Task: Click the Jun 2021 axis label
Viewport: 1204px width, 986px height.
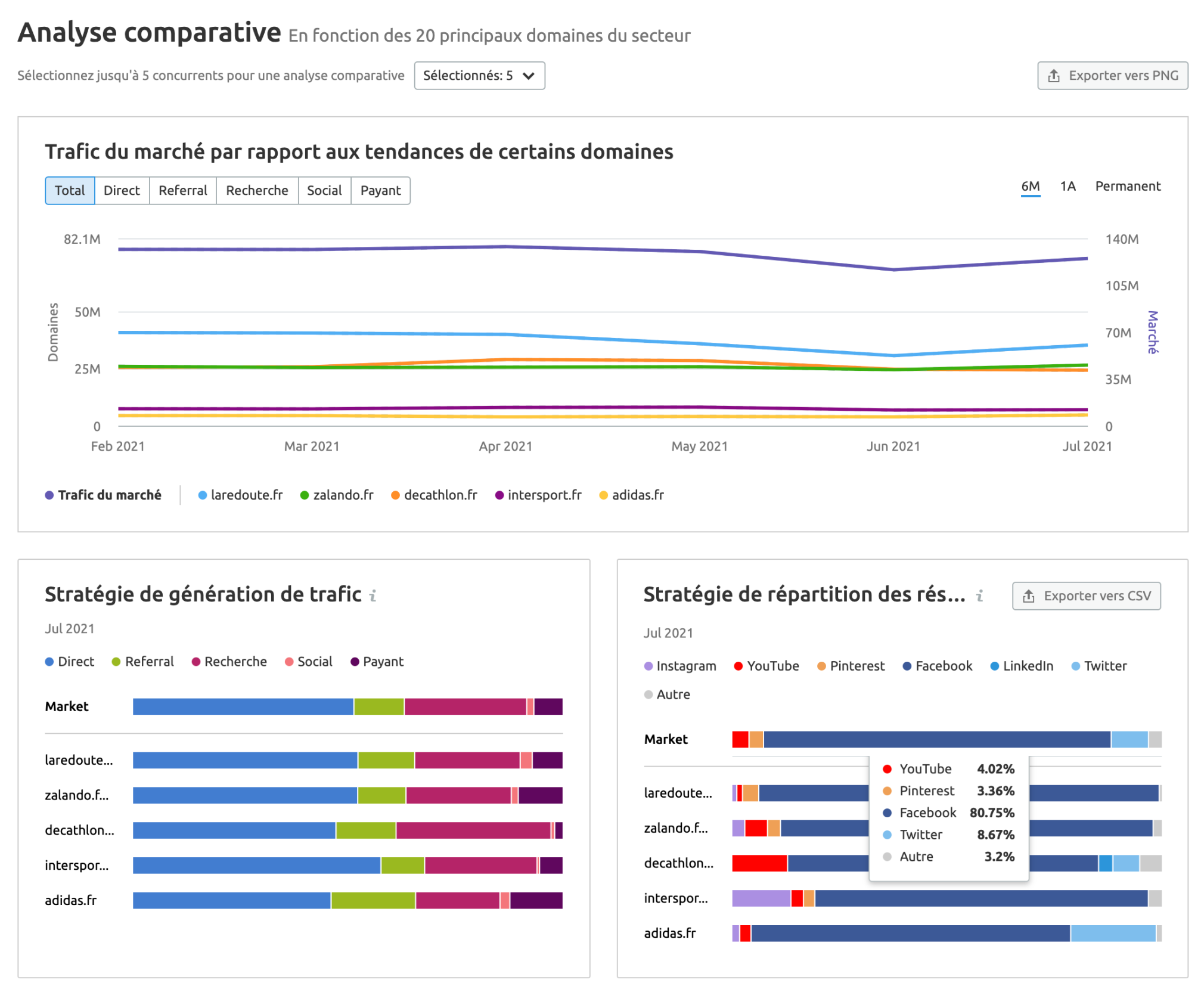Action: coord(893,446)
